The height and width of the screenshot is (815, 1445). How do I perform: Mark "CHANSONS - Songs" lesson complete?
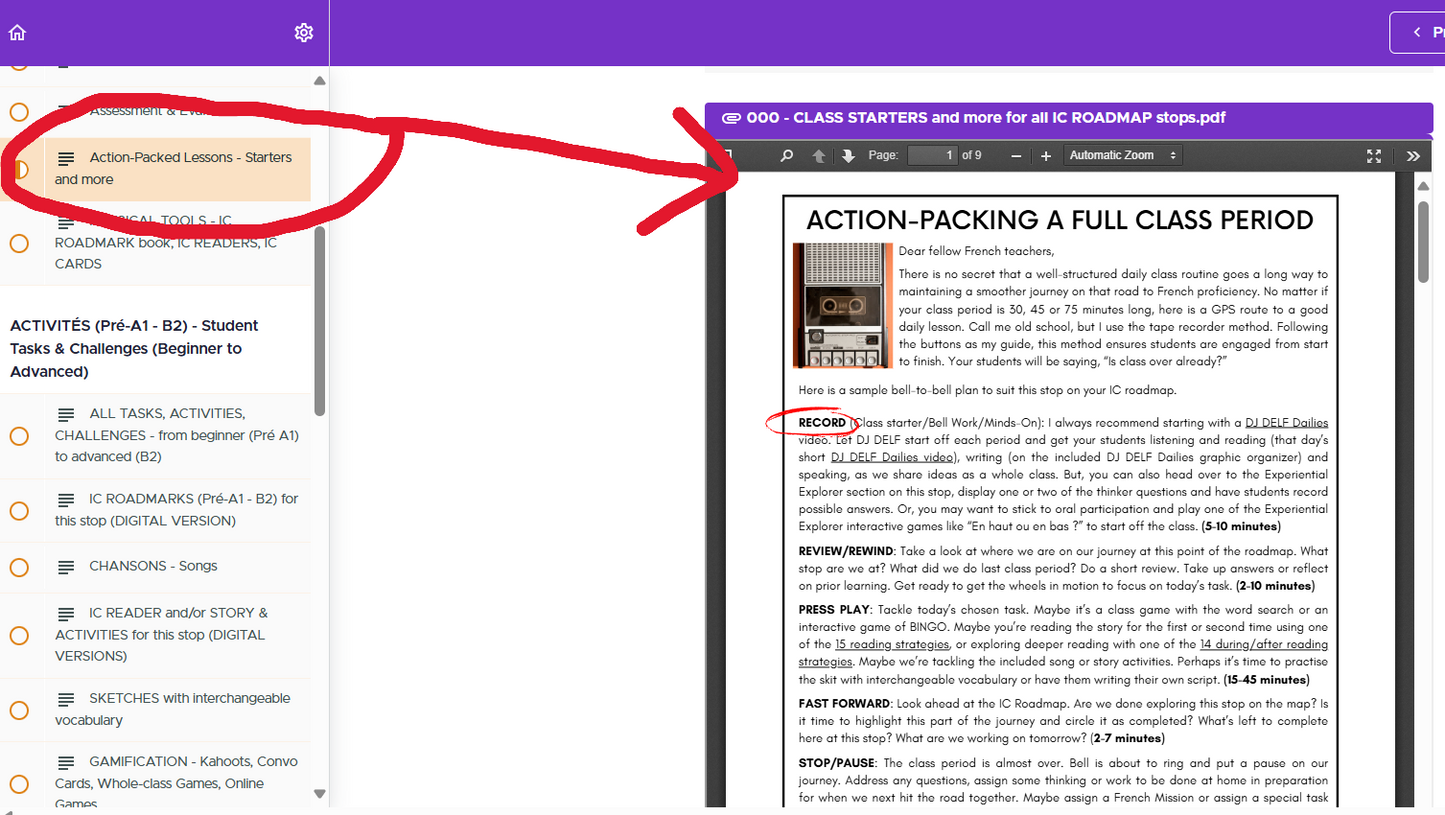[x=18, y=567]
